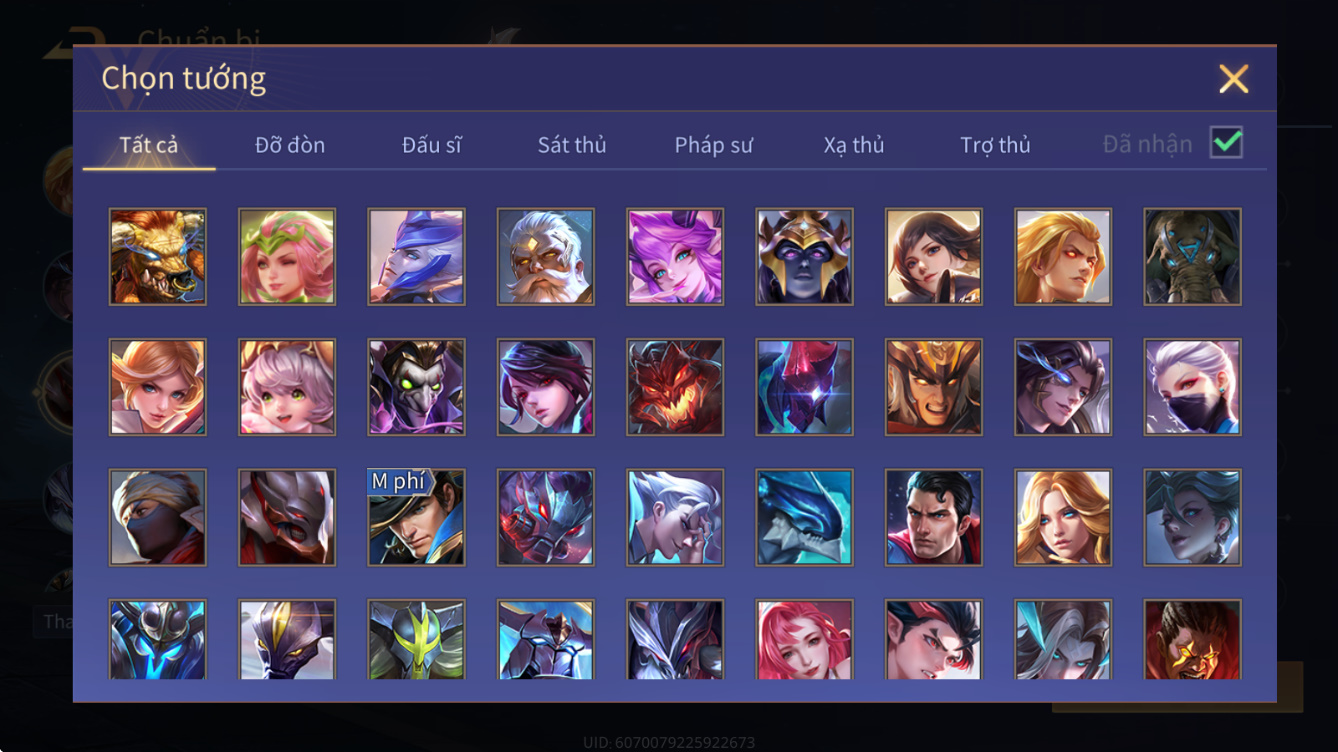Screen dimensions: 1338x752
Task: Select the golden lion beast hero portrait
Action: point(158,257)
